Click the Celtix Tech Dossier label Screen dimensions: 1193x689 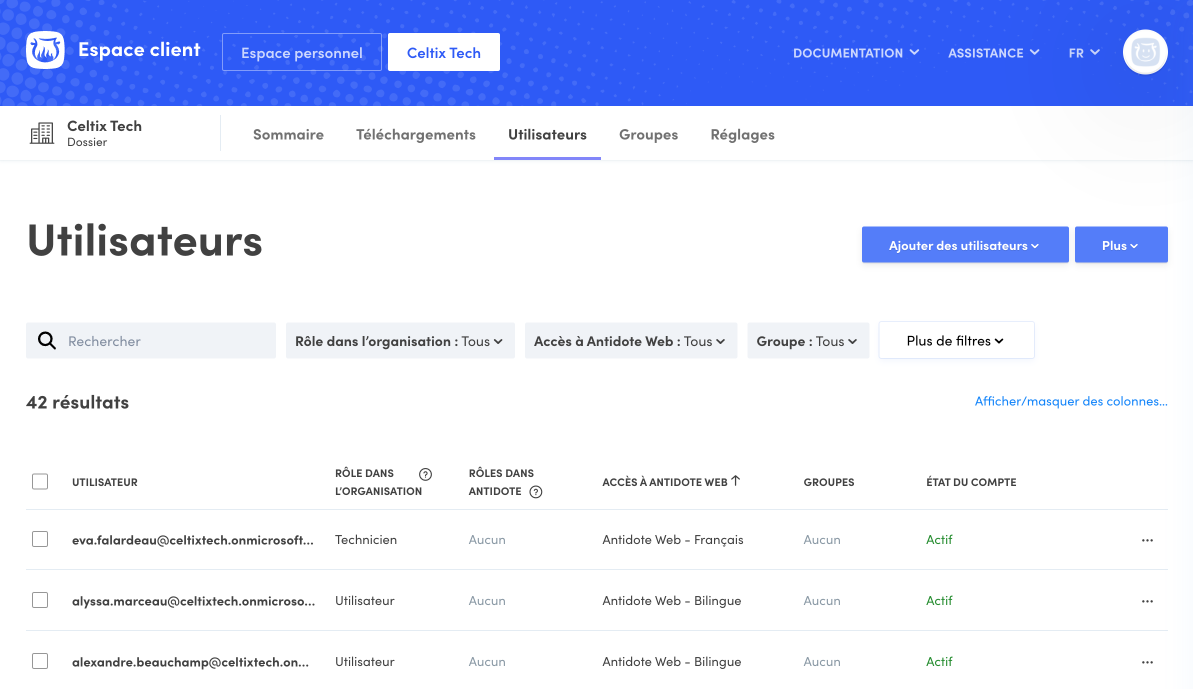(x=104, y=133)
